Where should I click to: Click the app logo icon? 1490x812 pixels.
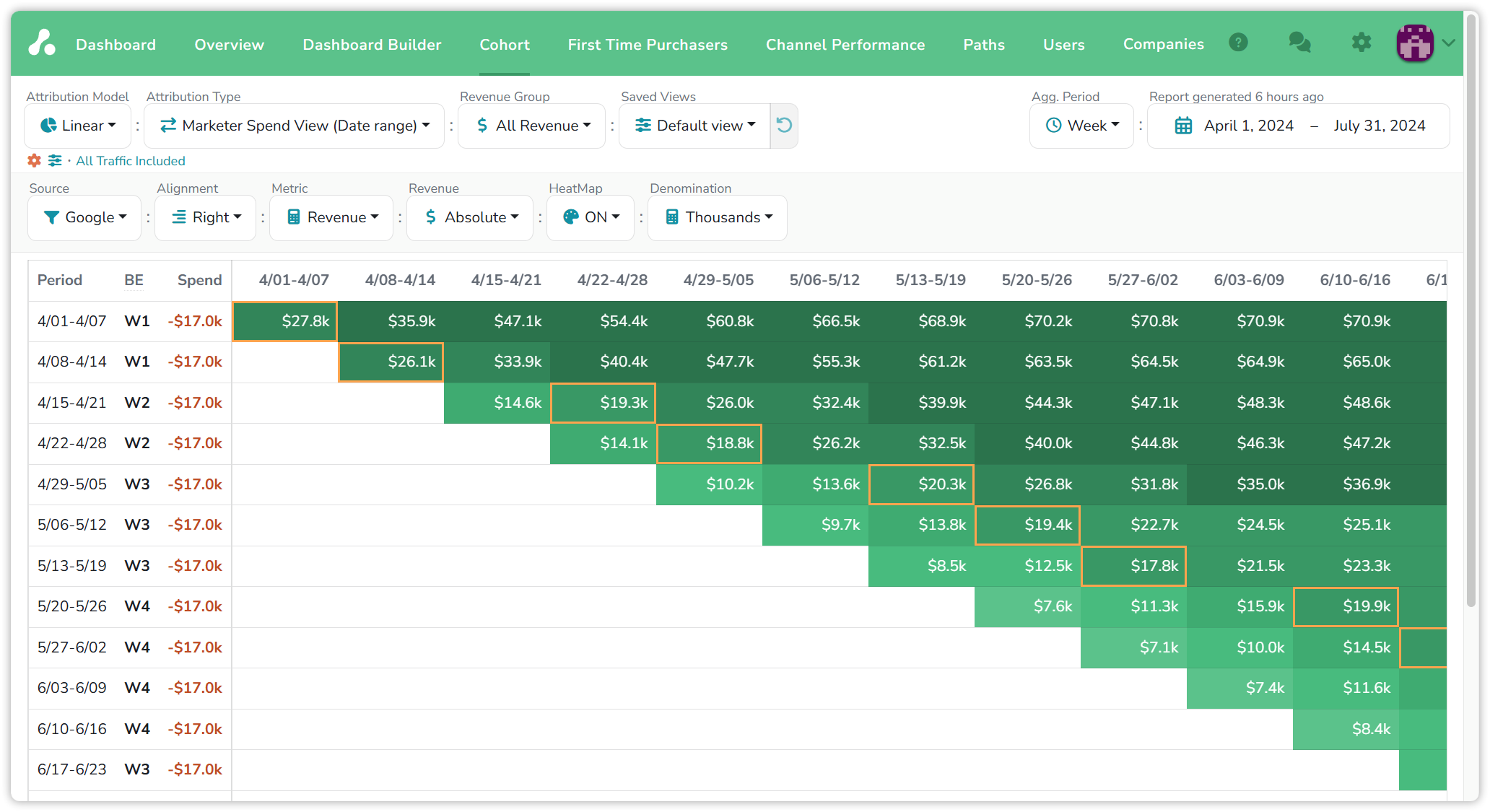click(42, 43)
